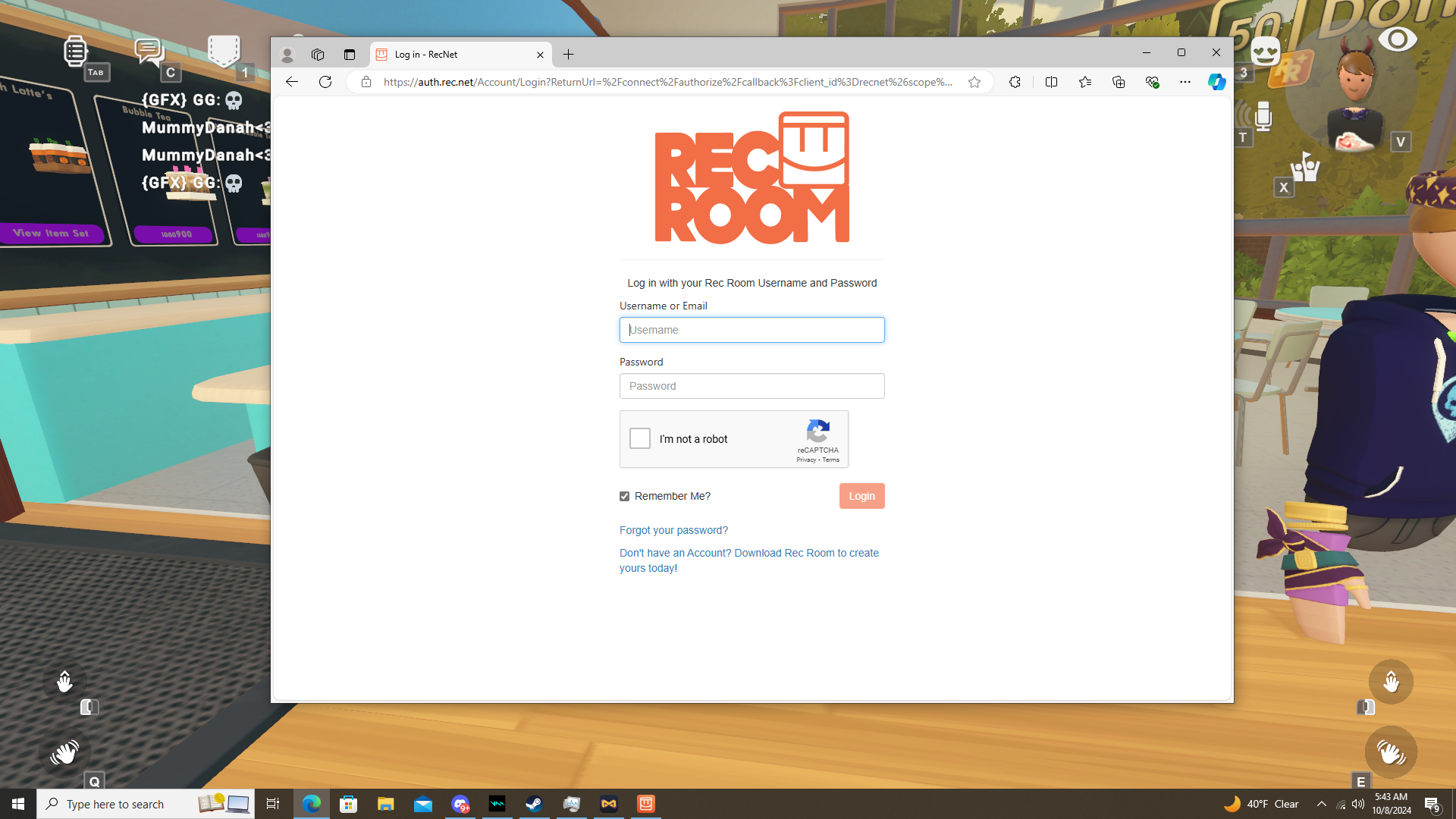1456x819 pixels.
Task: Show hidden system tray icons
Action: 1322,804
